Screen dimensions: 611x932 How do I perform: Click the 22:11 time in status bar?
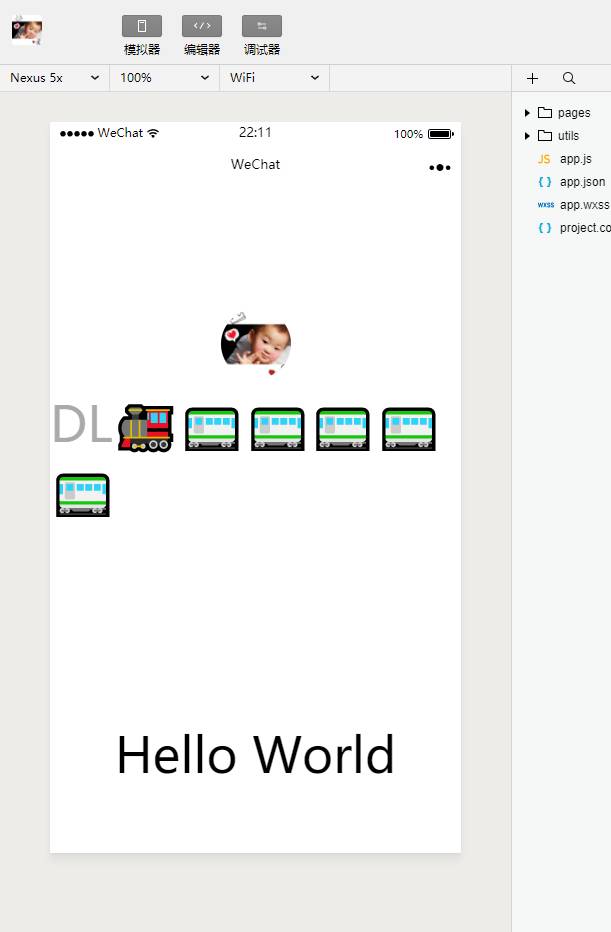(x=256, y=133)
